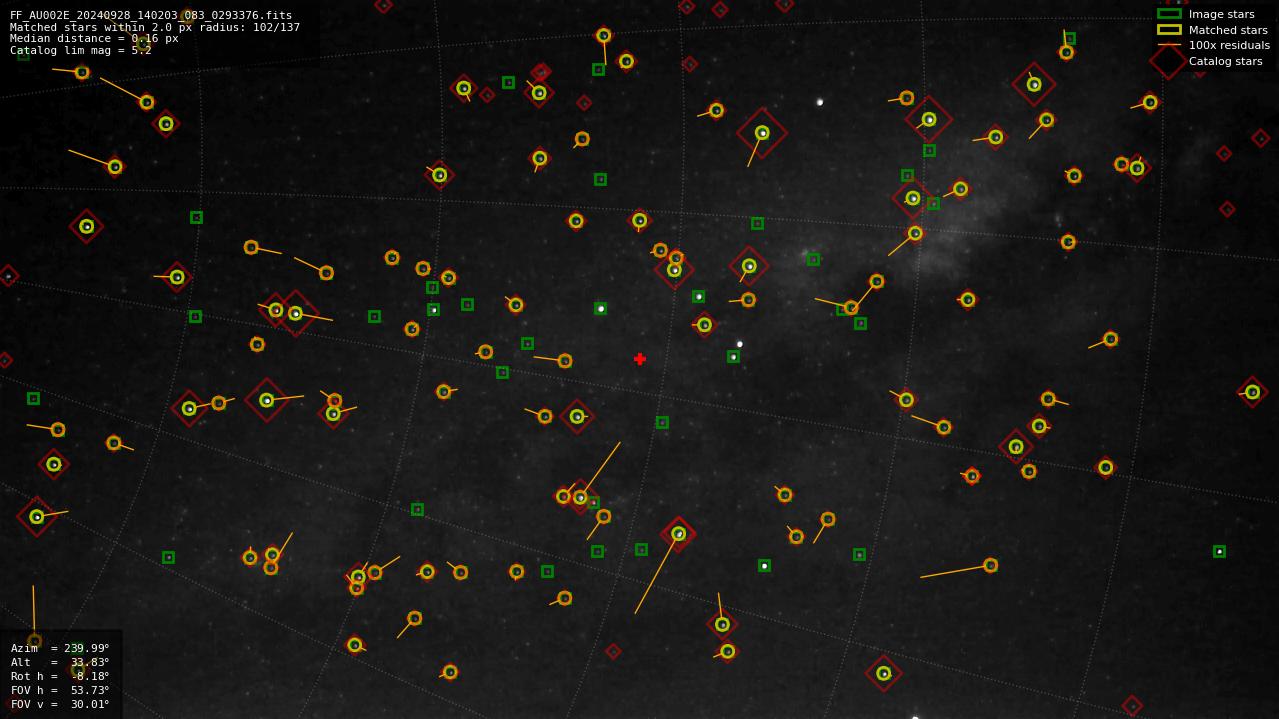Click the 'Azim = 239.99°' readout

coord(60,648)
